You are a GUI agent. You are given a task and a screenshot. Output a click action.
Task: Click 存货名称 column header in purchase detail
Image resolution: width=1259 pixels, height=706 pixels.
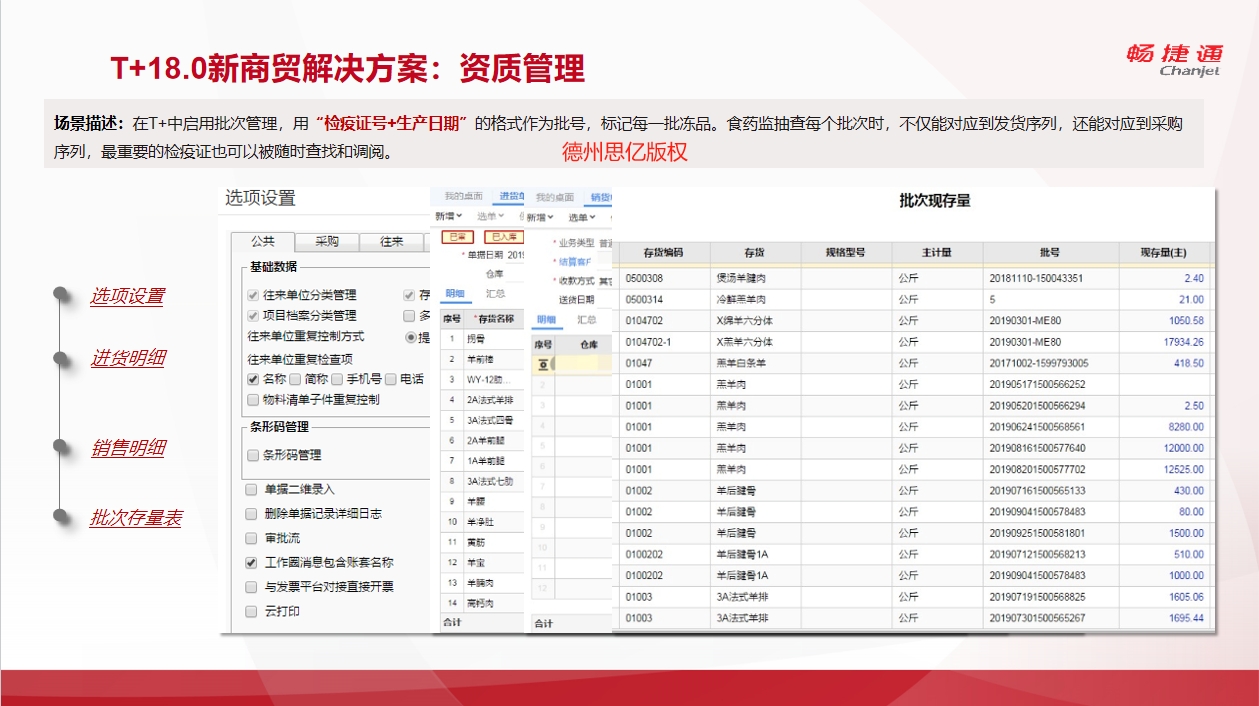pyautogui.click(x=494, y=319)
